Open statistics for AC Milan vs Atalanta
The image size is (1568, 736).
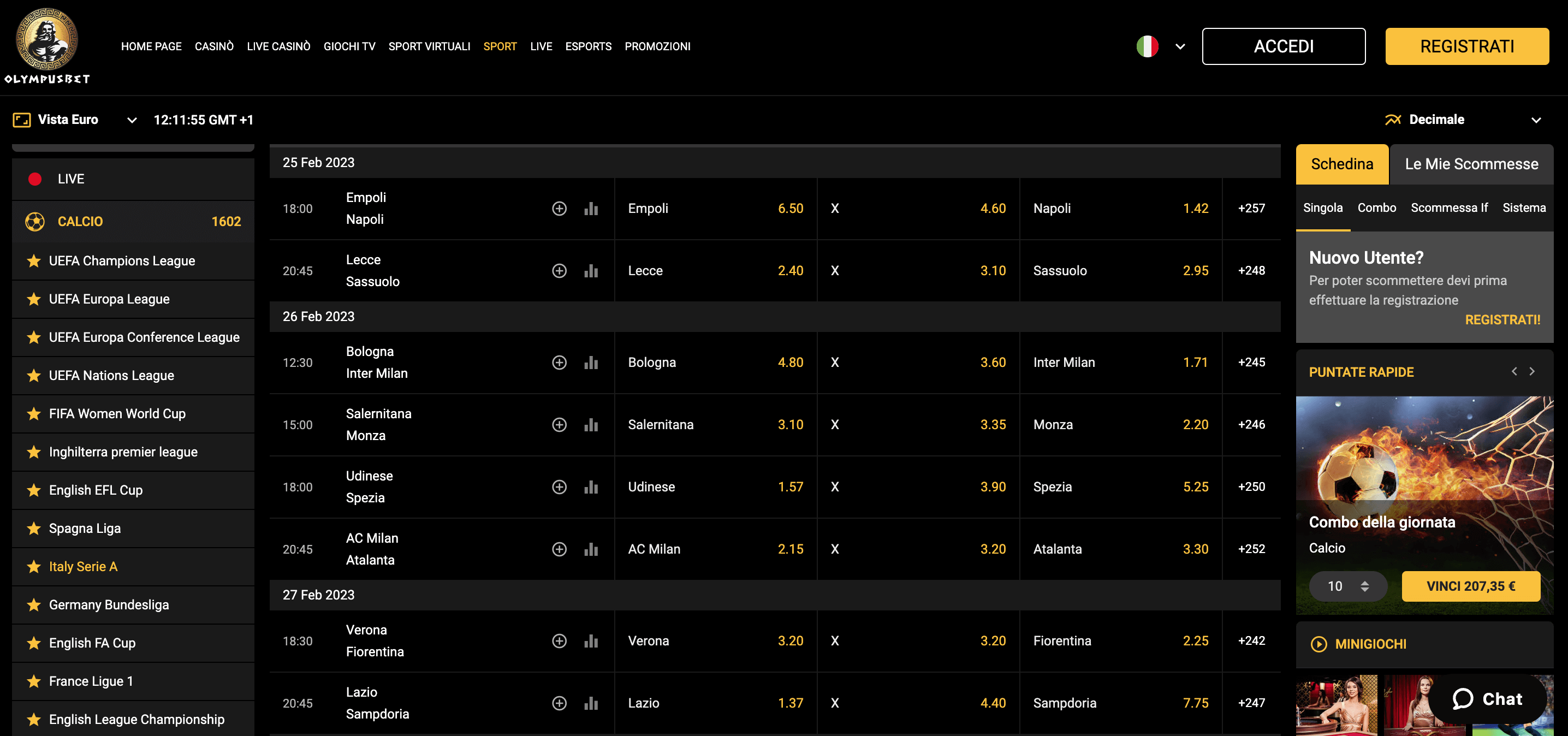(590, 549)
